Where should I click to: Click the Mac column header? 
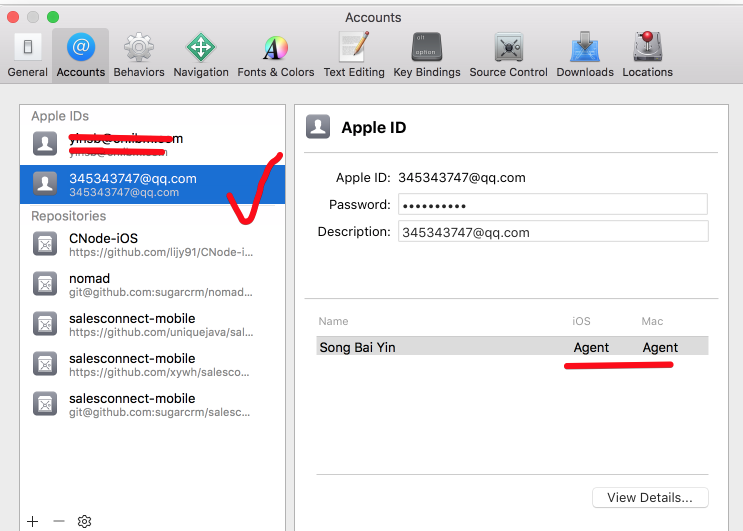(x=652, y=321)
